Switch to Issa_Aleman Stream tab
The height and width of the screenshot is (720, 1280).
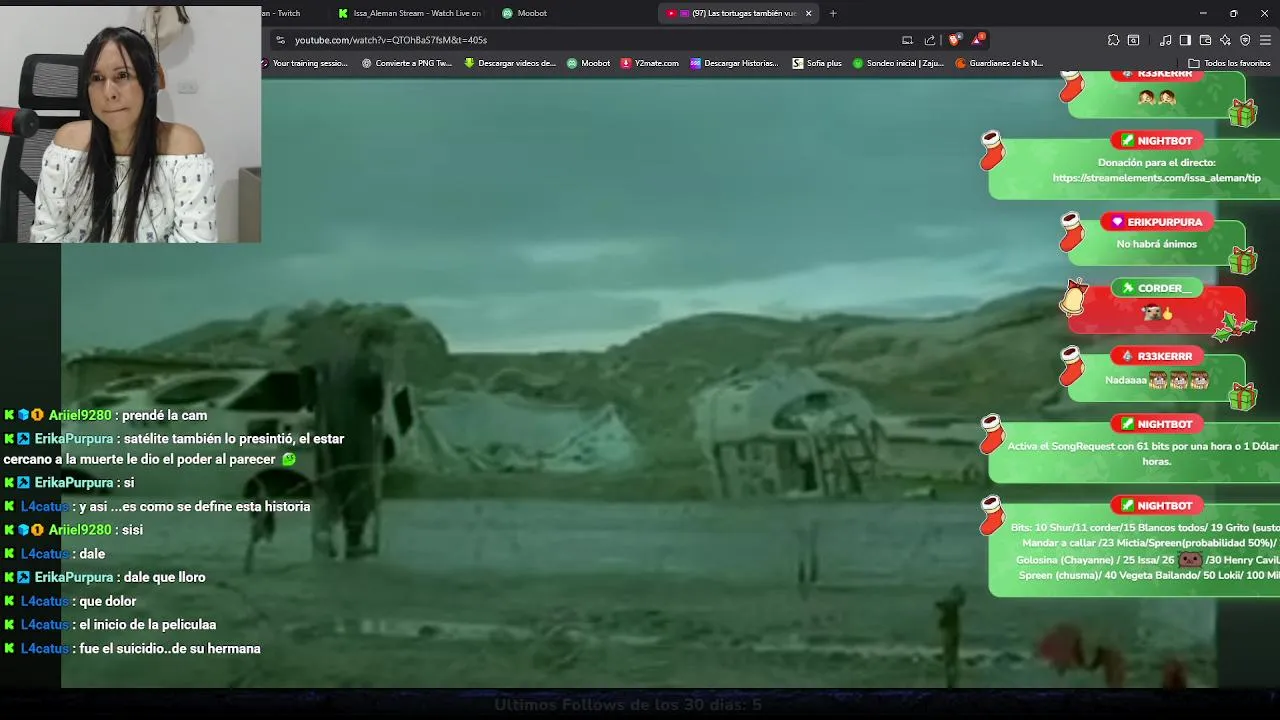click(410, 13)
